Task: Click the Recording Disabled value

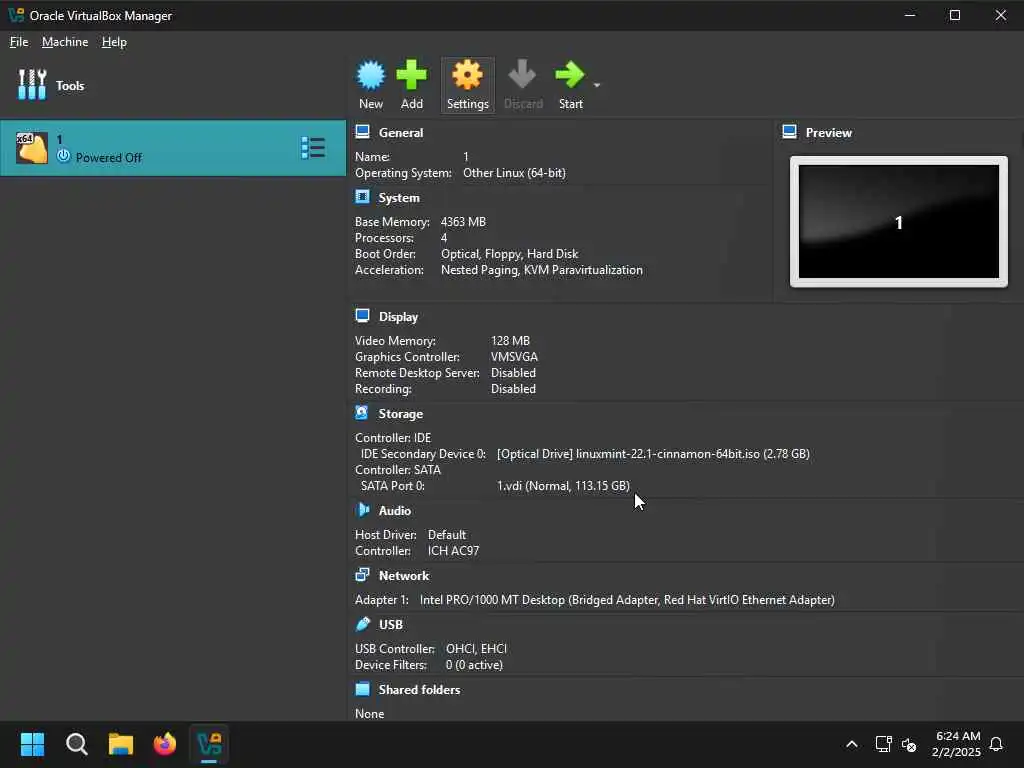Action: coord(513,389)
